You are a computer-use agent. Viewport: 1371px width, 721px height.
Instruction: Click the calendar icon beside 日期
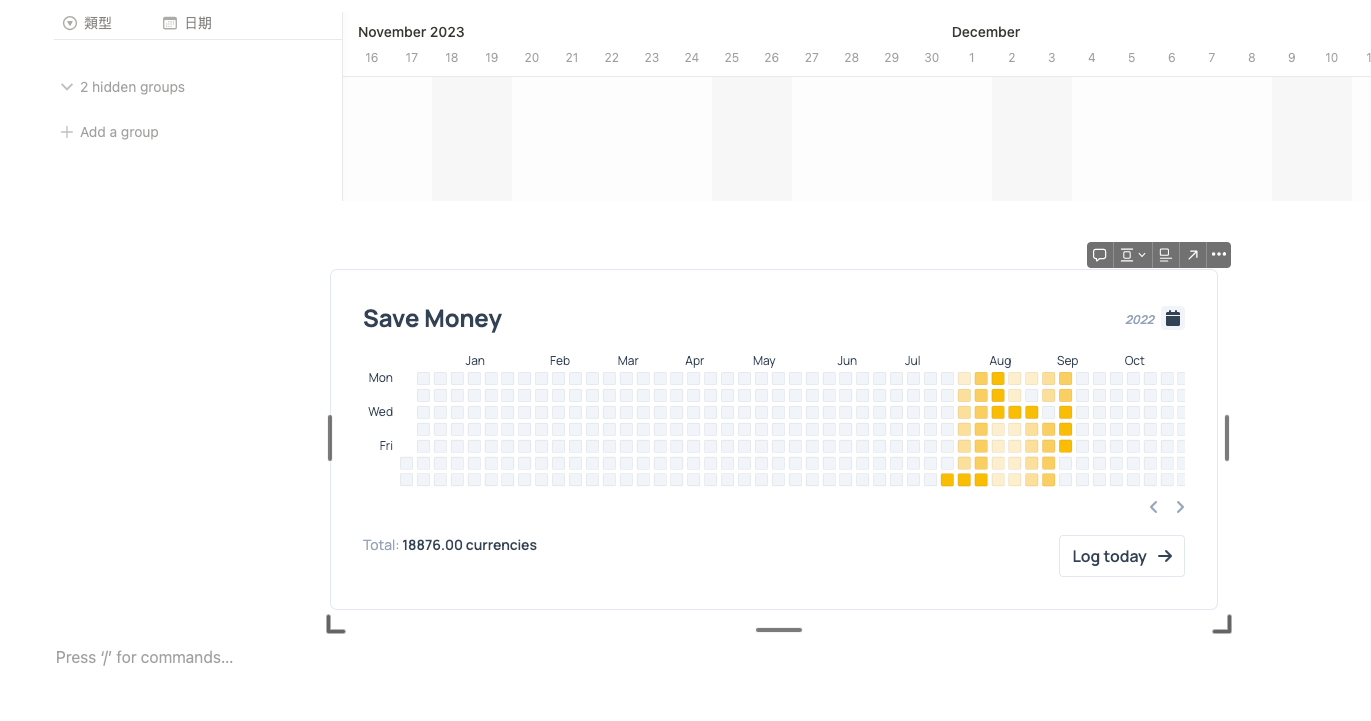pos(170,22)
